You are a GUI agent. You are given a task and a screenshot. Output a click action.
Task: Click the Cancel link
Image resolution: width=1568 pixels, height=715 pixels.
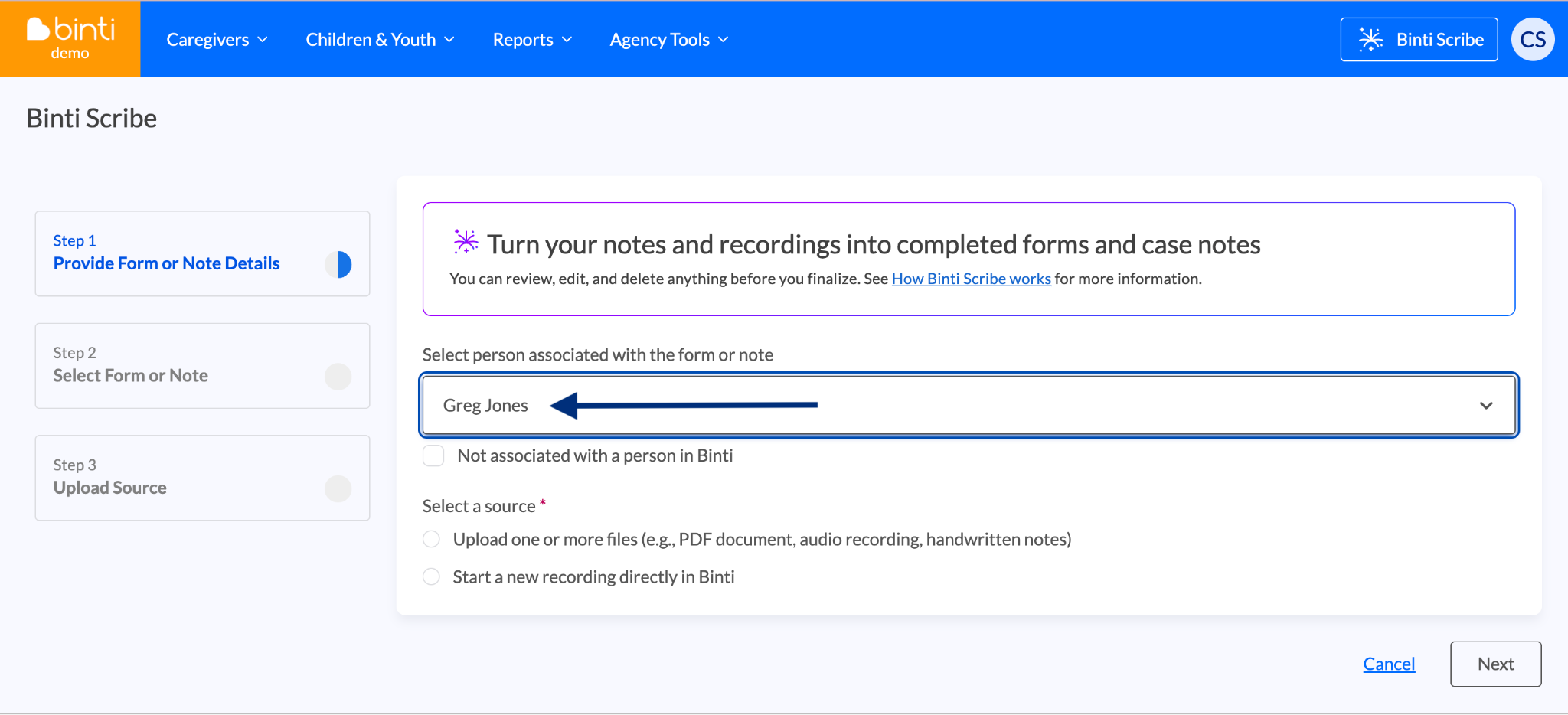1389,664
